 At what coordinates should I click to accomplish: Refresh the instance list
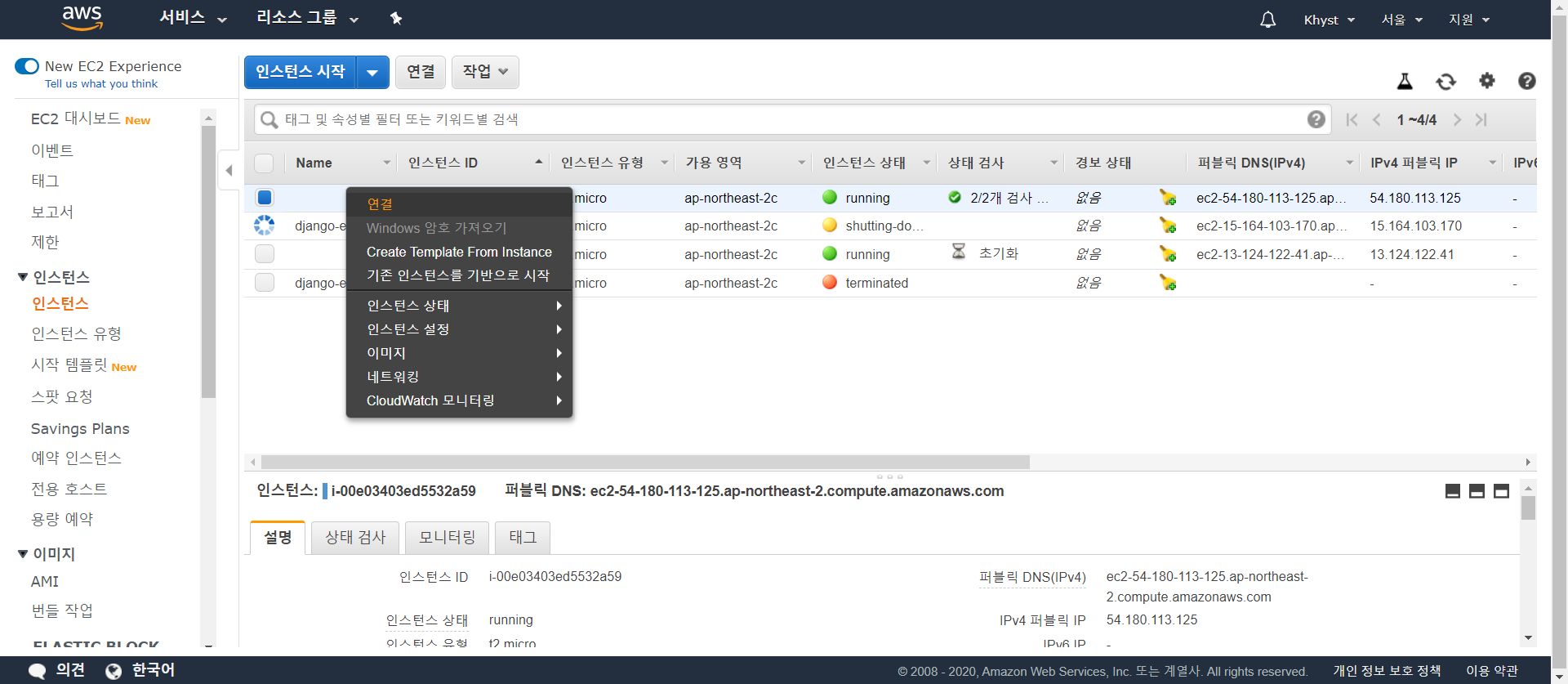[x=1445, y=81]
